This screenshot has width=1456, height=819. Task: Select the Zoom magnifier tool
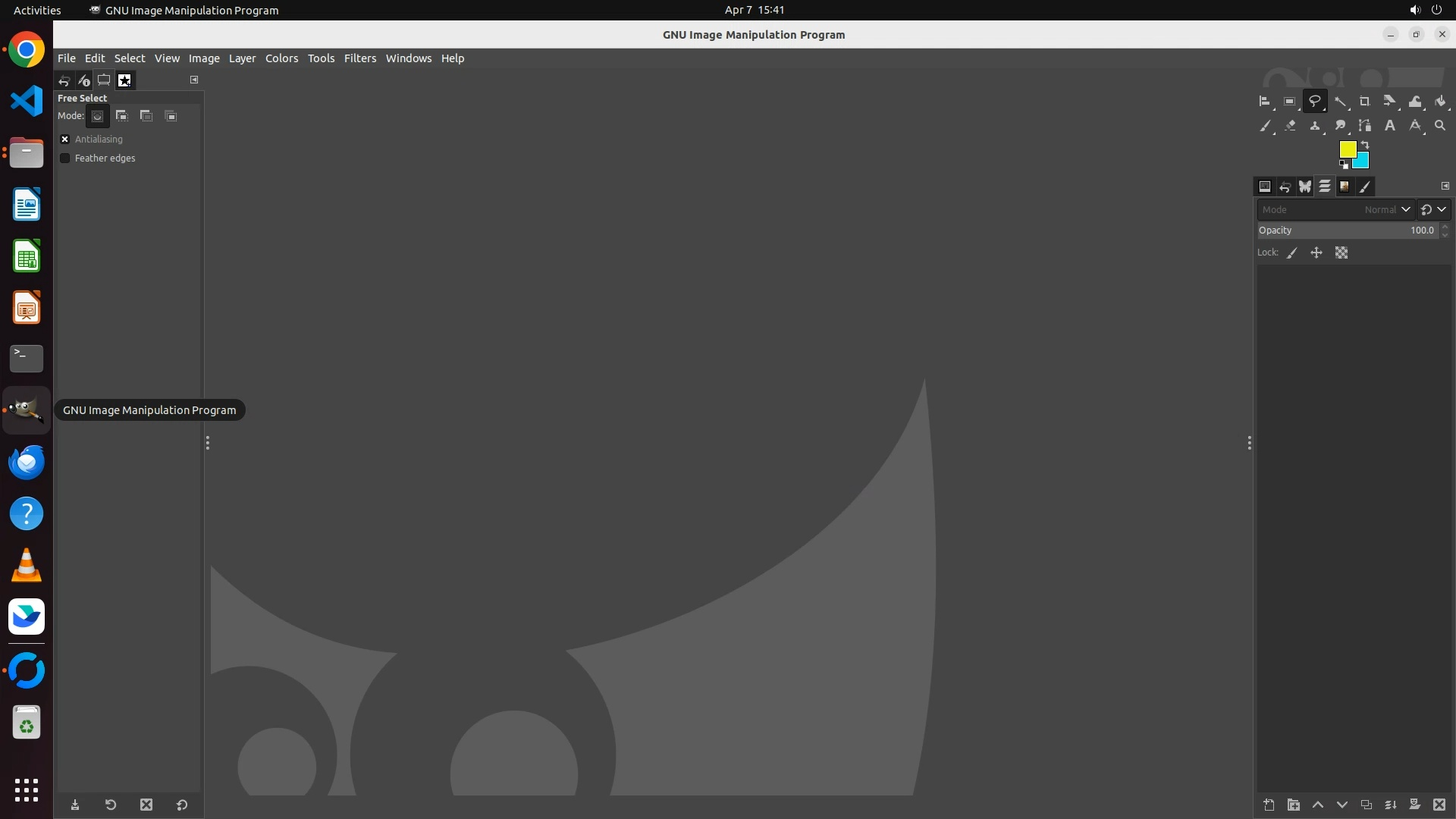[x=1440, y=126]
